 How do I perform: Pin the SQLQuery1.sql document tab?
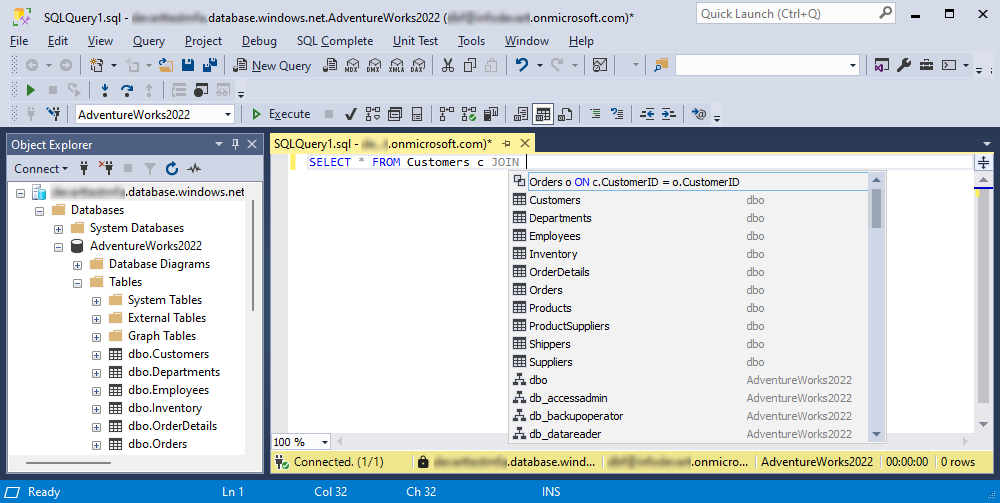tap(507, 144)
